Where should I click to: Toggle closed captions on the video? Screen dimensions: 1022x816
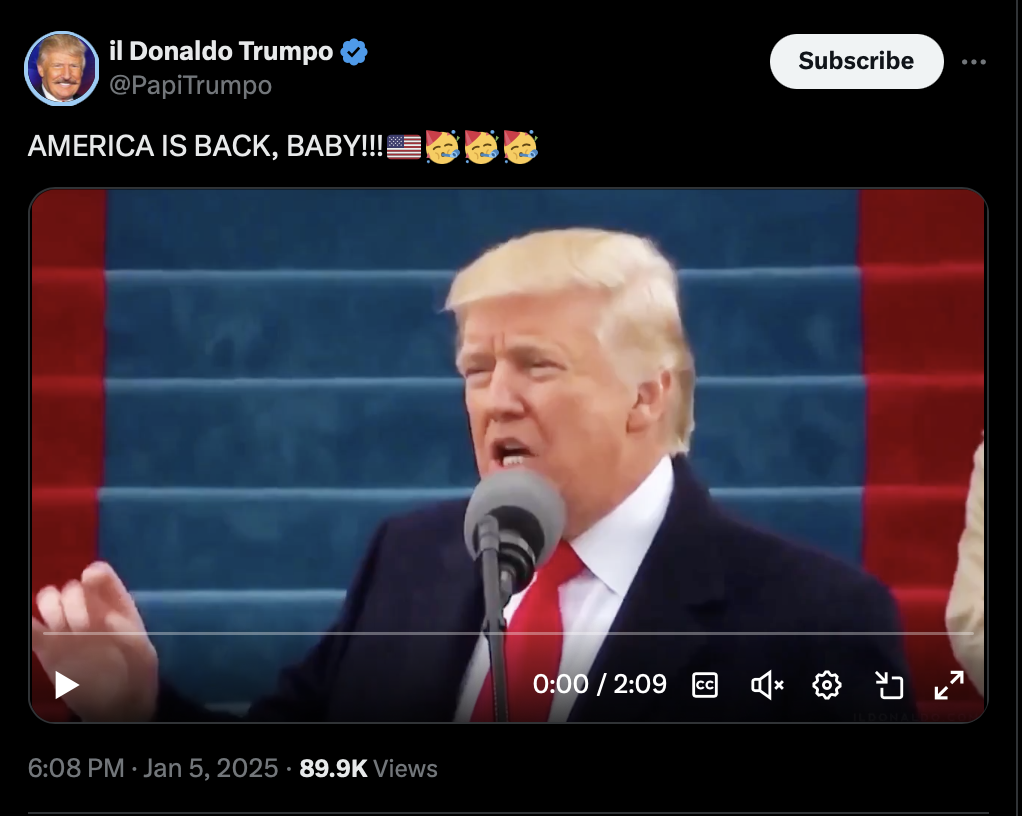click(x=705, y=685)
